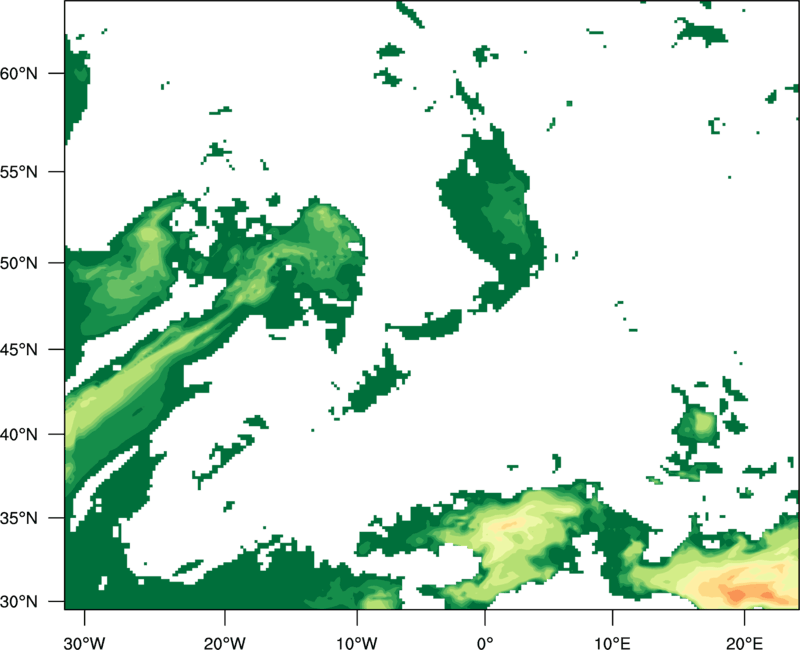Click the 60°N latitude label

19,73
